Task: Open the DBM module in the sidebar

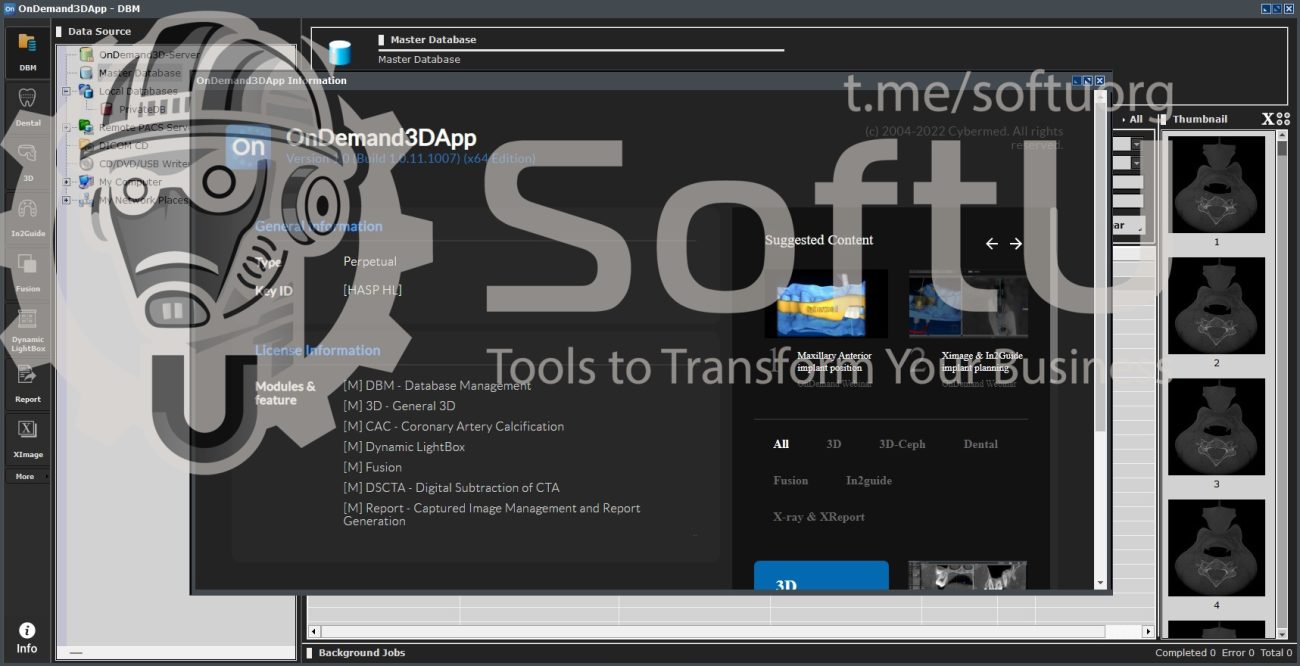Action: click(x=27, y=52)
